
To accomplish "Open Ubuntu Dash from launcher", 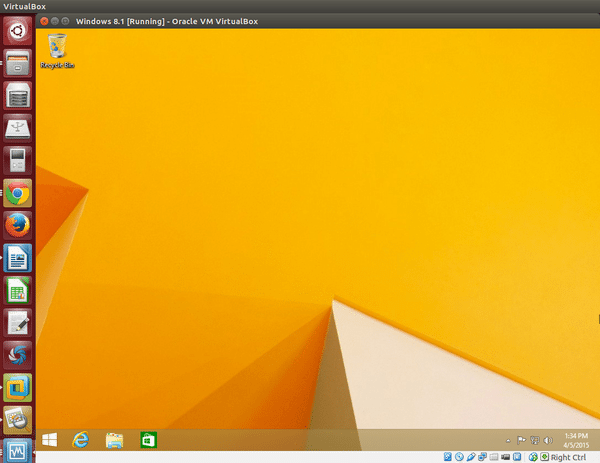I will click(x=17, y=31).
